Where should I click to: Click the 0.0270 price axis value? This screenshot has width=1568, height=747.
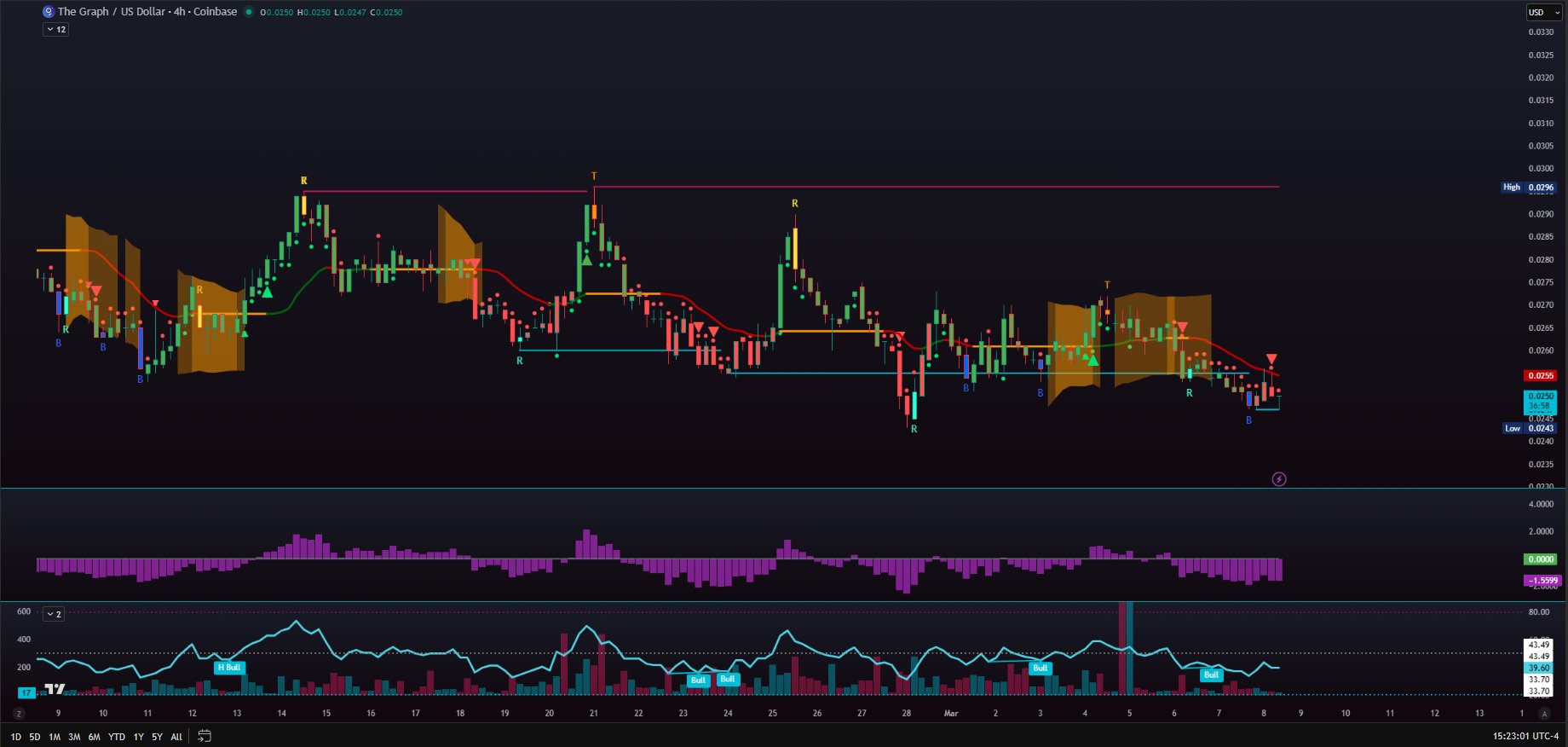pyautogui.click(x=1541, y=305)
